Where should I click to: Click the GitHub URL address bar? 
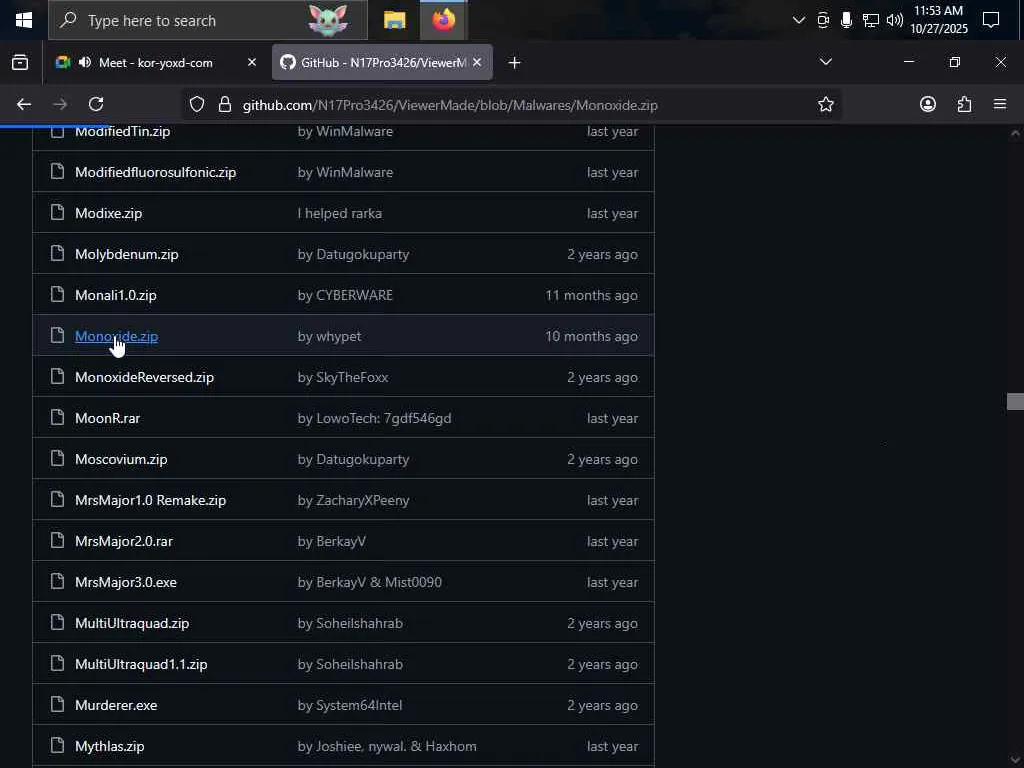point(450,105)
